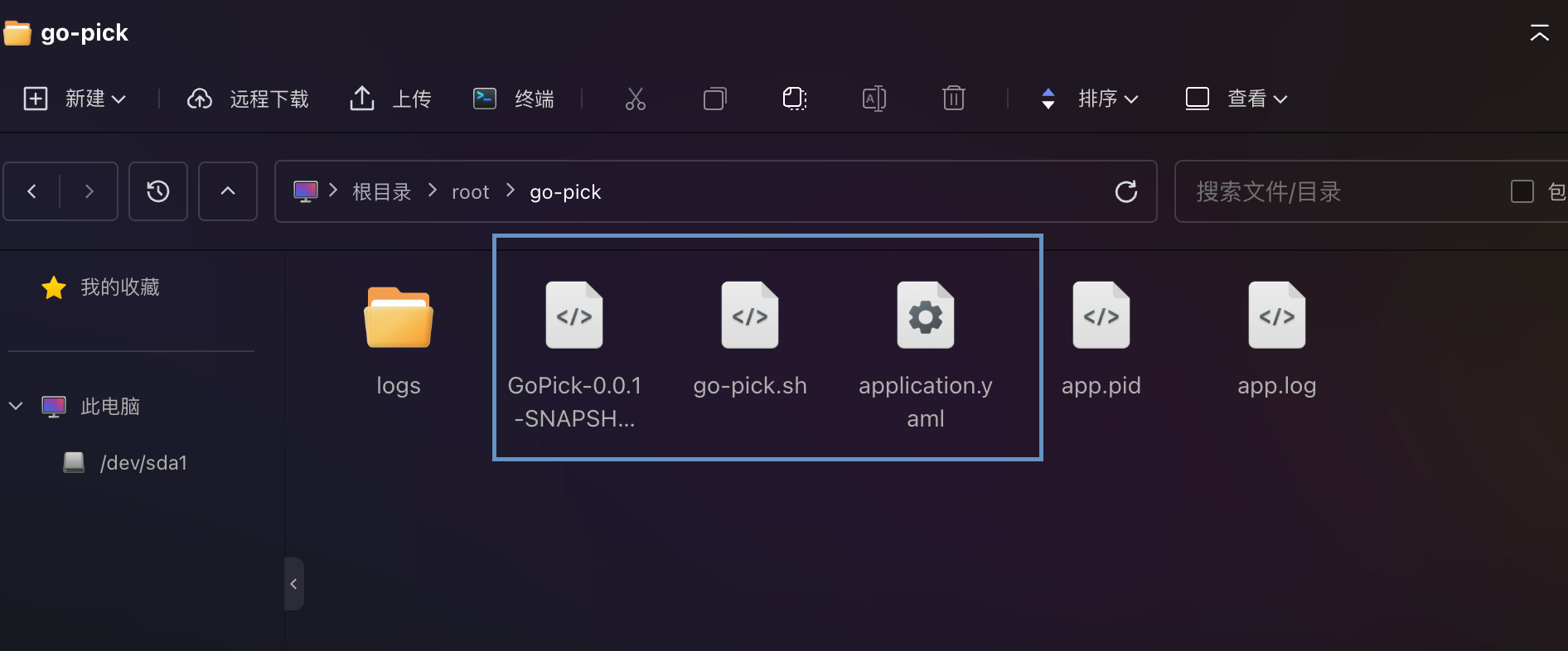
Task: Toggle the checkbox beside the search box
Action: [1522, 192]
